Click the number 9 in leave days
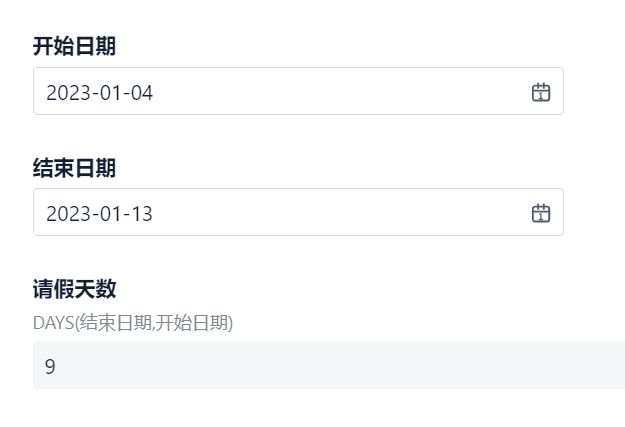625x427 pixels. click(x=50, y=366)
